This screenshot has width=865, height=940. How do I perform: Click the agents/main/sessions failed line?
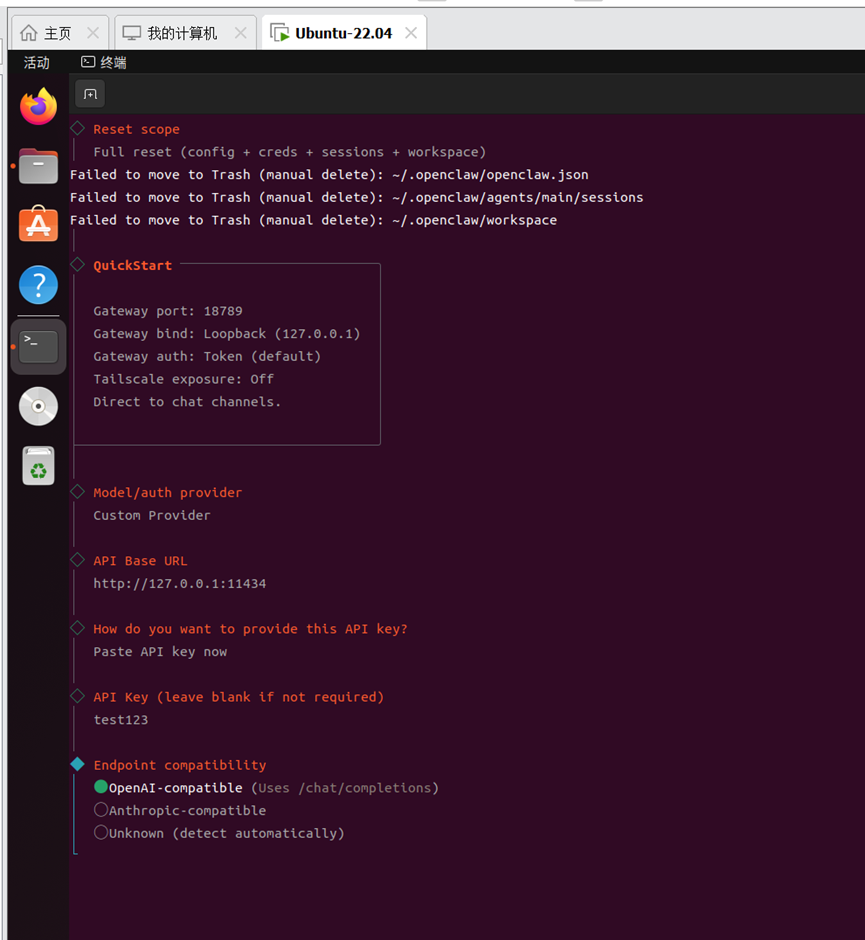tap(357, 198)
